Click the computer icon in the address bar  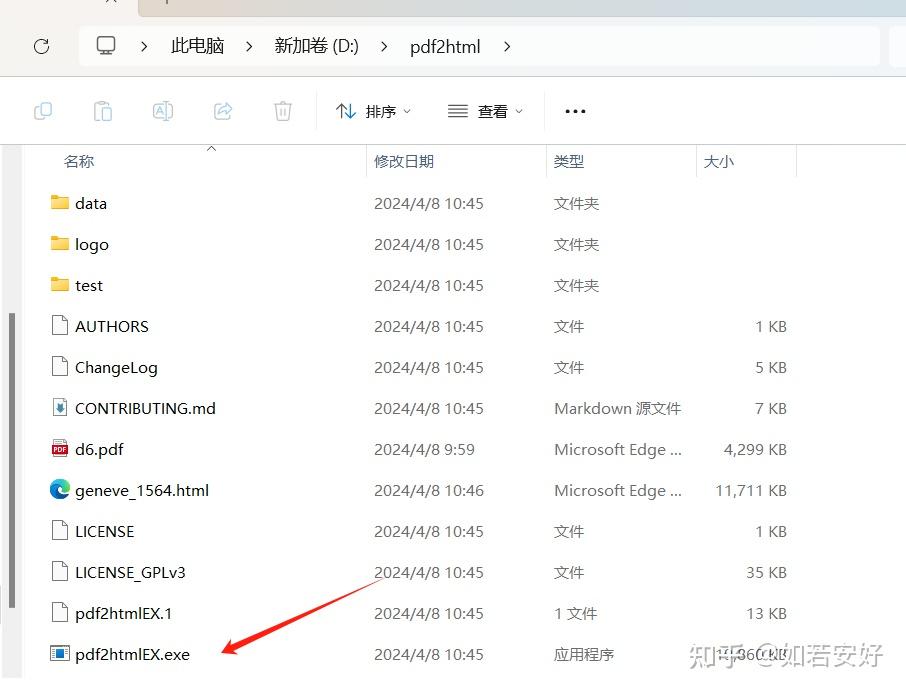(105, 46)
